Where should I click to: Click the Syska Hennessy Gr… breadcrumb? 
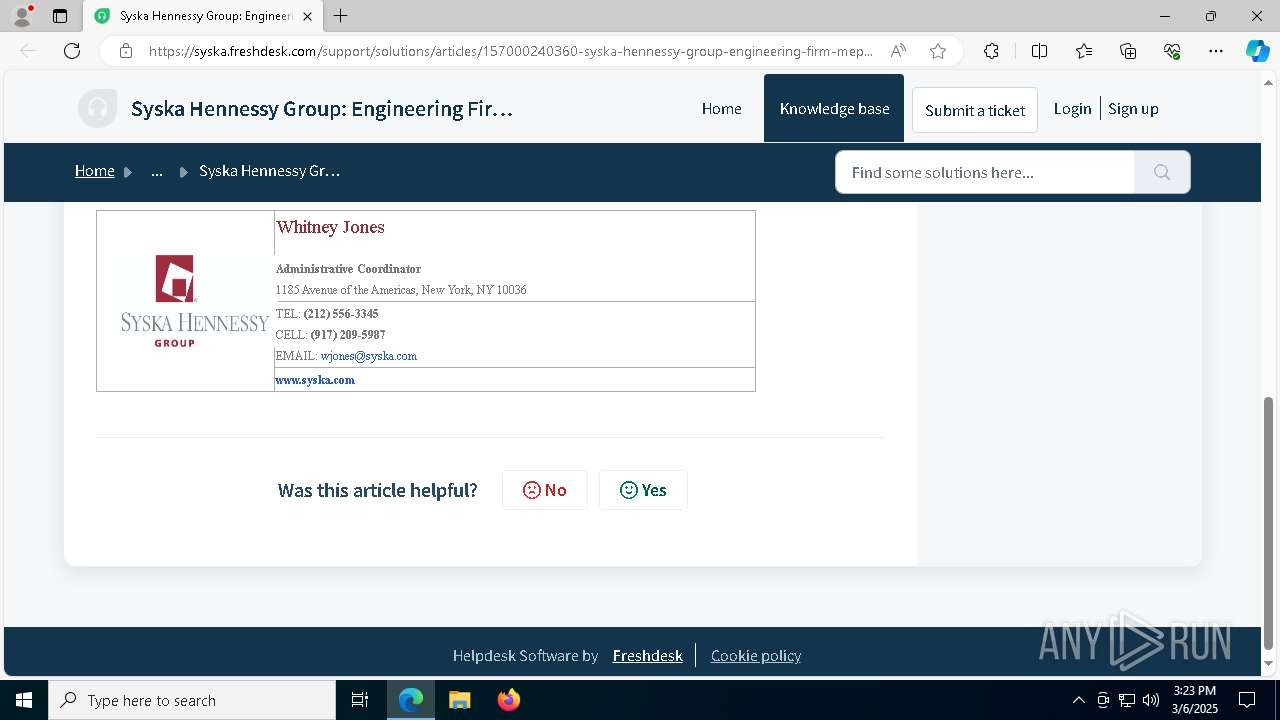coord(270,171)
